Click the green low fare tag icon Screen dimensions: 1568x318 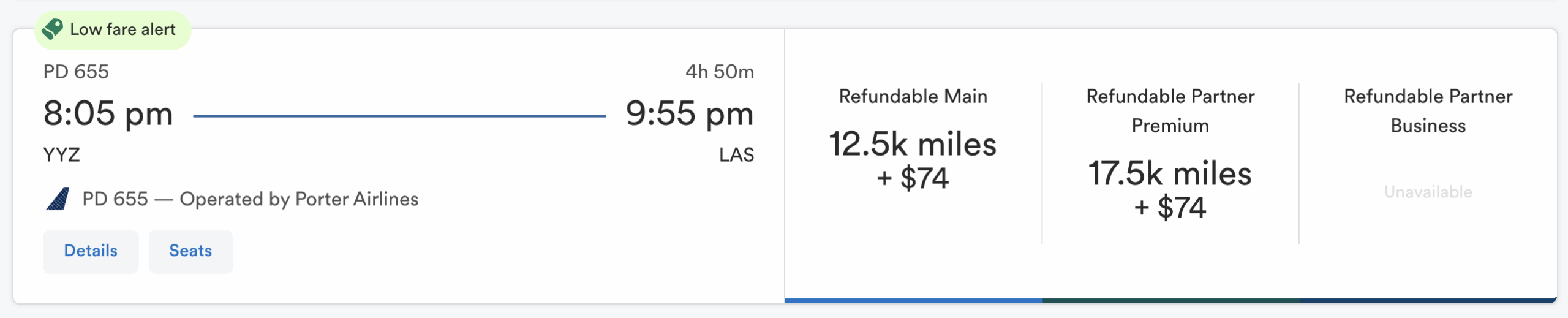pos(53,29)
